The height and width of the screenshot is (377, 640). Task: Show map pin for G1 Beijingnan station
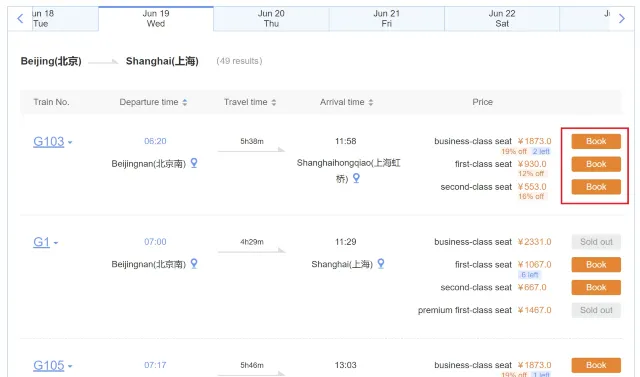pyautogui.click(x=194, y=264)
